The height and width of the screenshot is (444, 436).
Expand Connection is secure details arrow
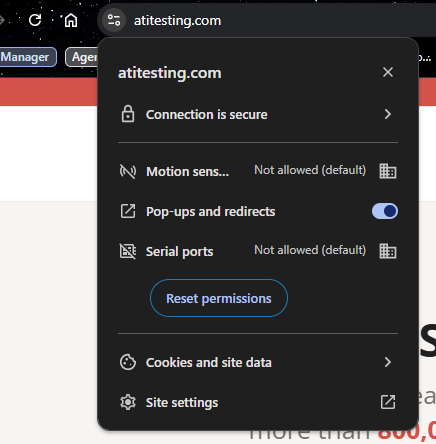pos(388,114)
